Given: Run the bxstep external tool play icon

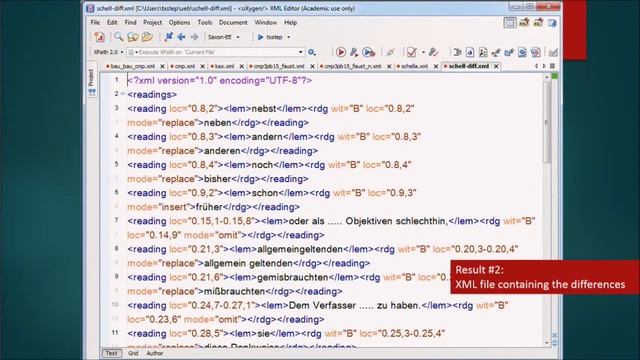Looking at the screenshot, I should tap(260, 37).
